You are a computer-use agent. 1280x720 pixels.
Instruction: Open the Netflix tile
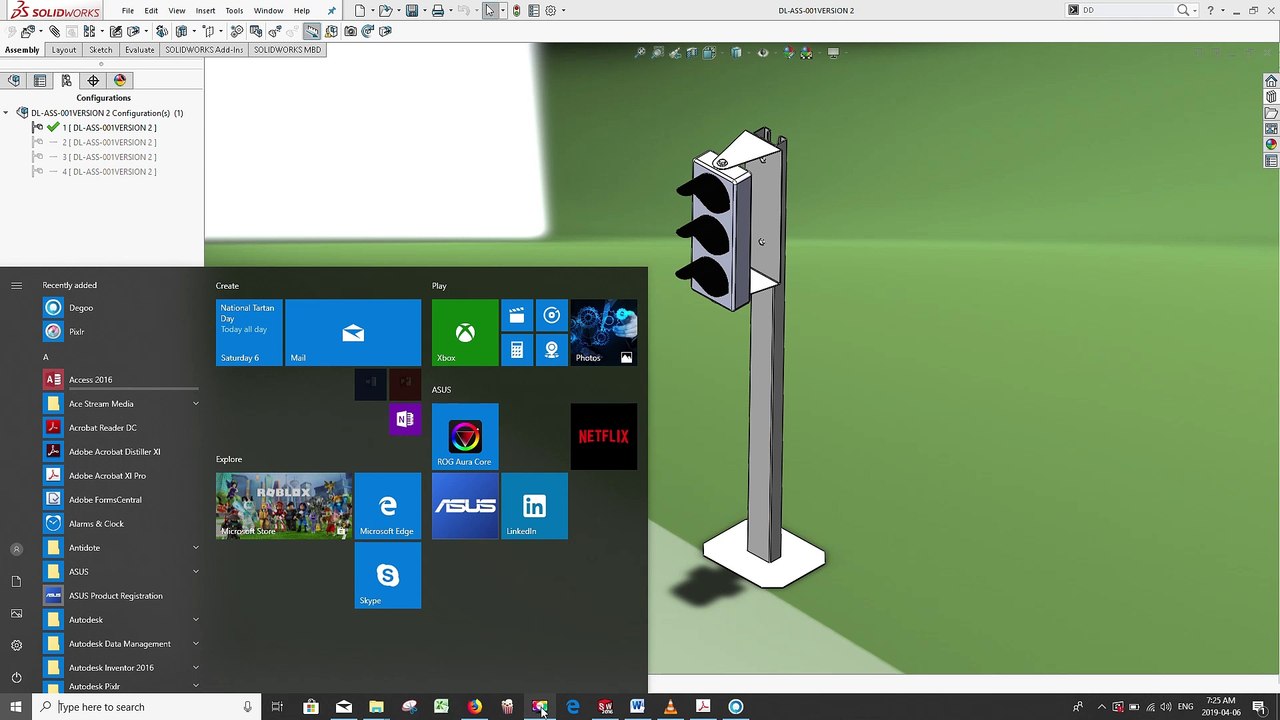(604, 436)
